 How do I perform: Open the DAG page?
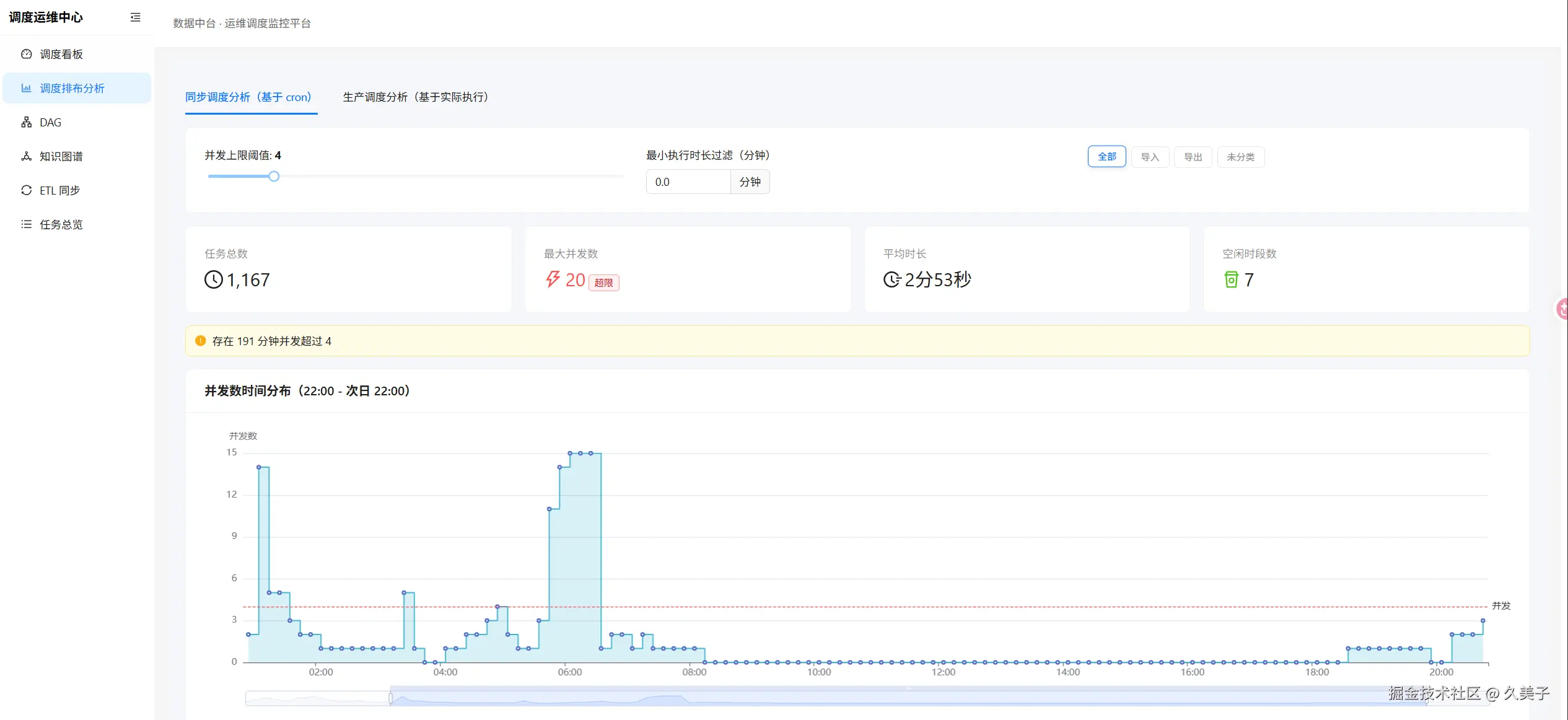[77, 122]
